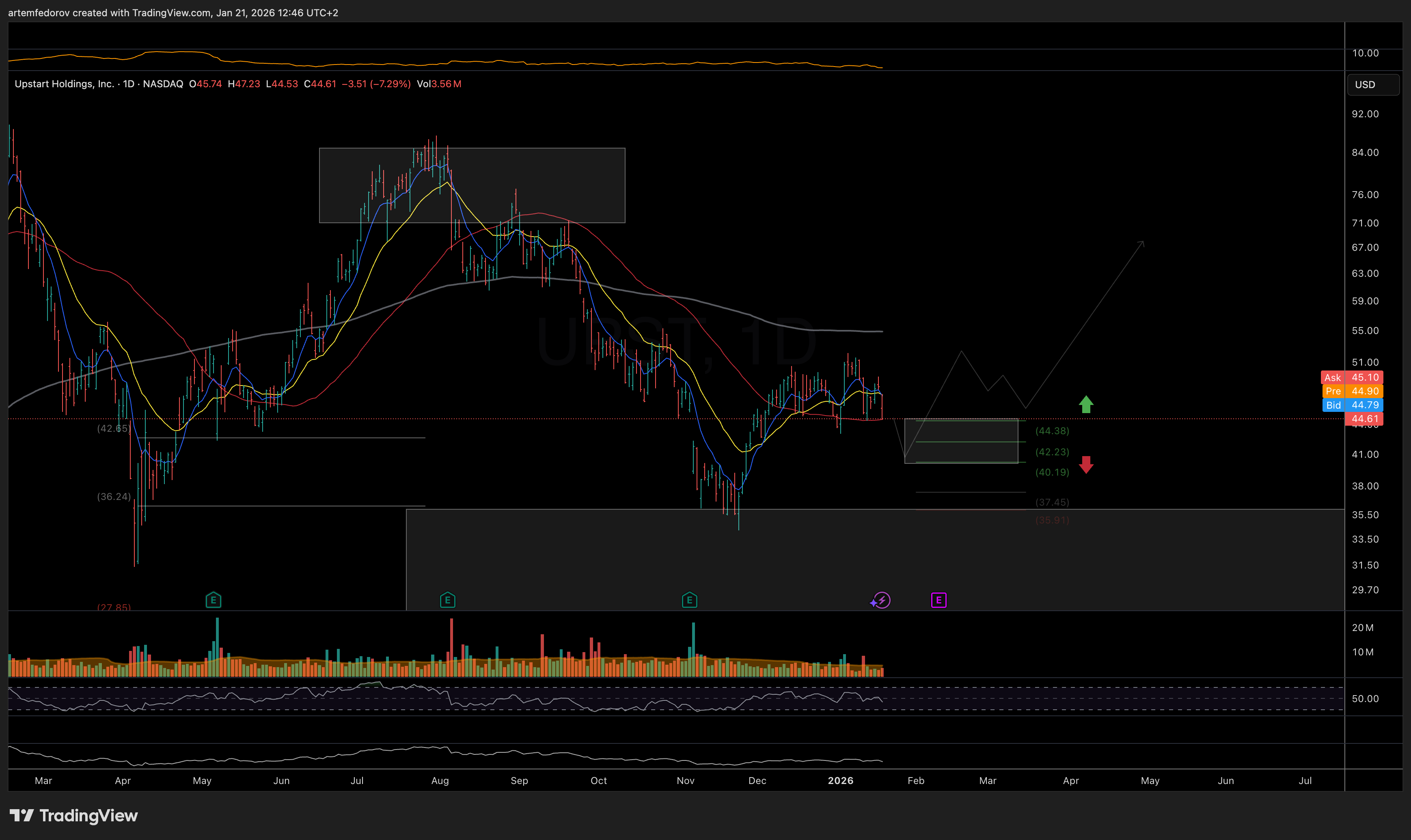The height and width of the screenshot is (840, 1411).
Task: Click the C44.61 close value
Action: 320,84
